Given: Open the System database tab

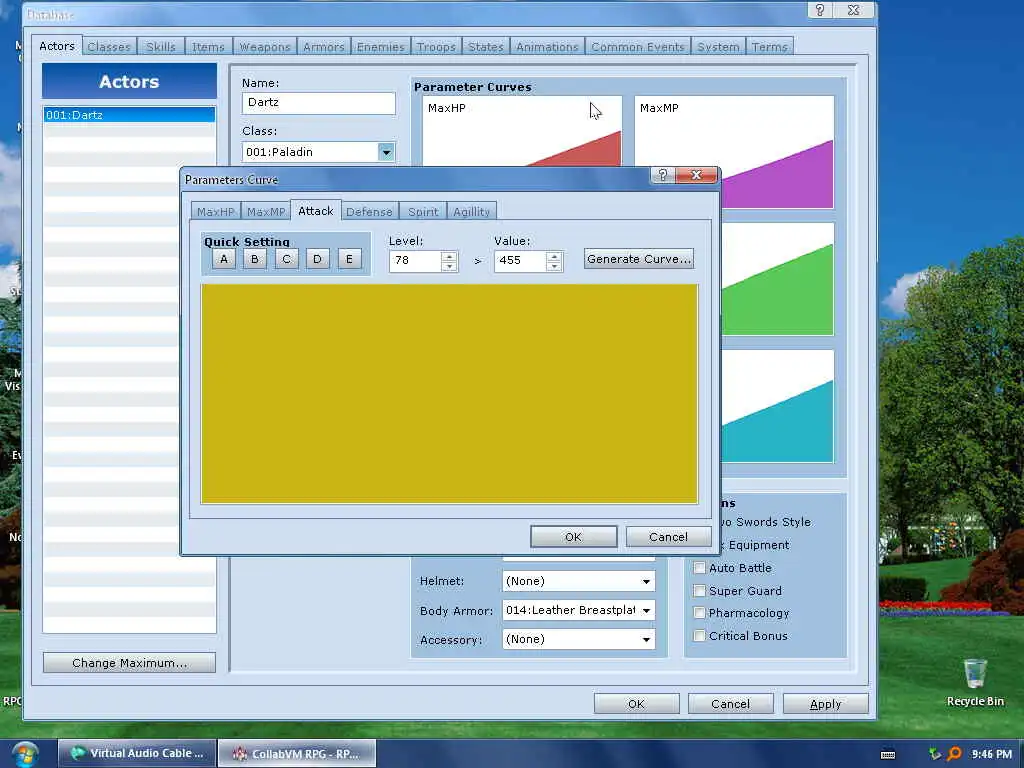Looking at the screenshot, I should point(718,47).
